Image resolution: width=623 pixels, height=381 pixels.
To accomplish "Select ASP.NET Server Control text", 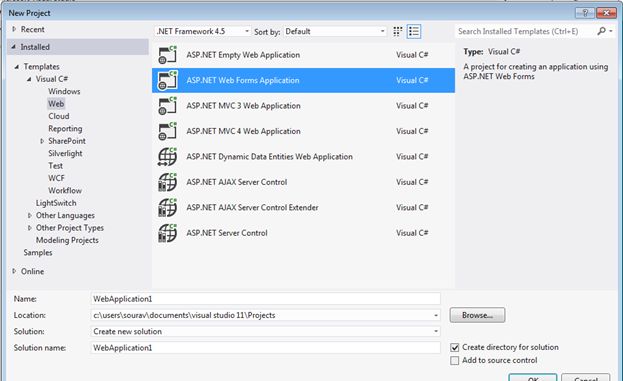I will 227,233.
